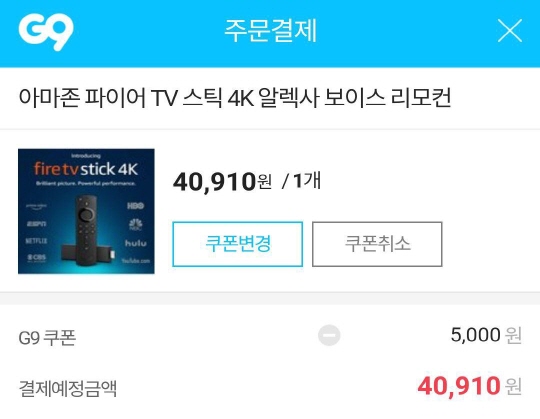
Task: Close the 주문결제 order payment page
Action: (x=510, y=31)
